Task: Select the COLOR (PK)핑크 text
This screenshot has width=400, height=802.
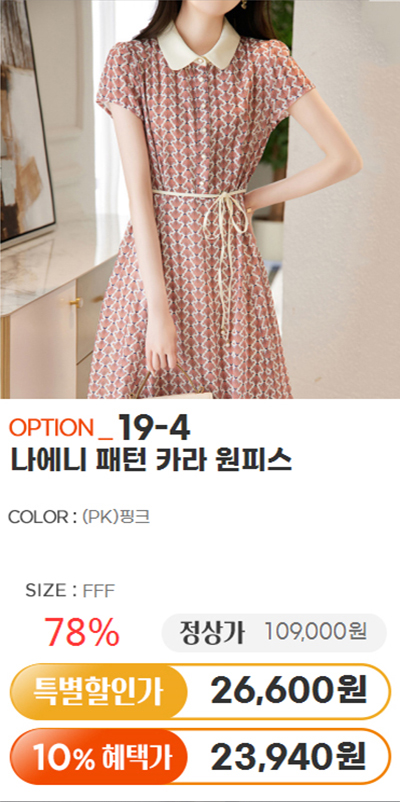Action: (79, 517)
